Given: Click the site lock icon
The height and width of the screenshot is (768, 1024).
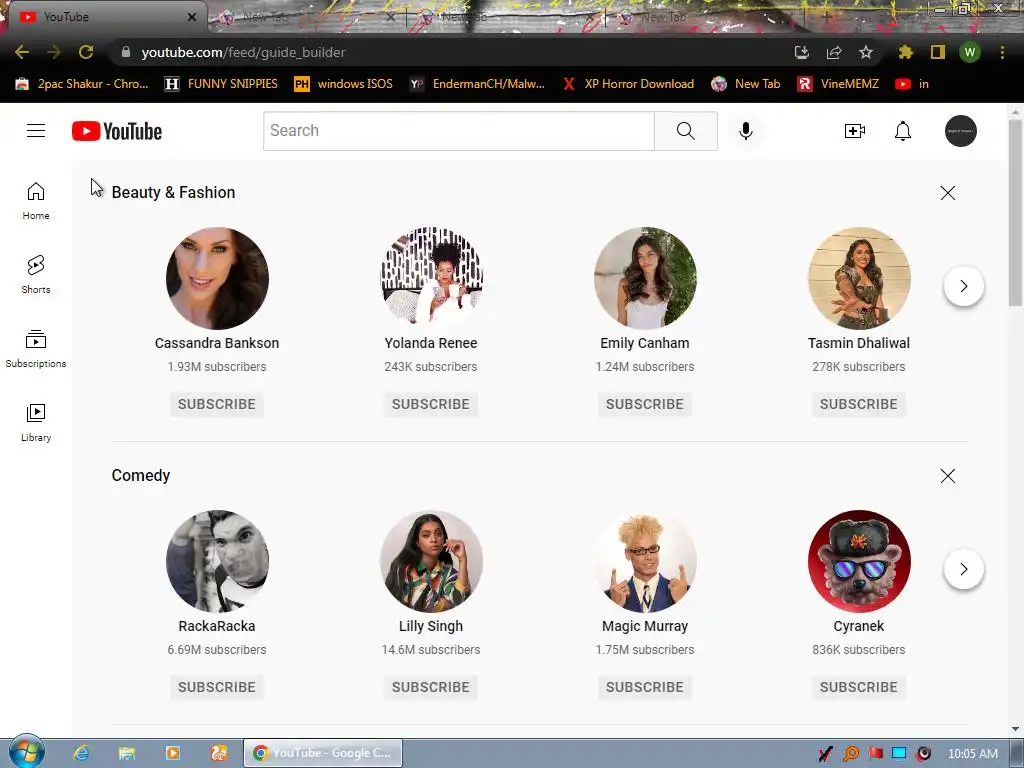Looking at the screenshot, I should (x=125, y=52).
